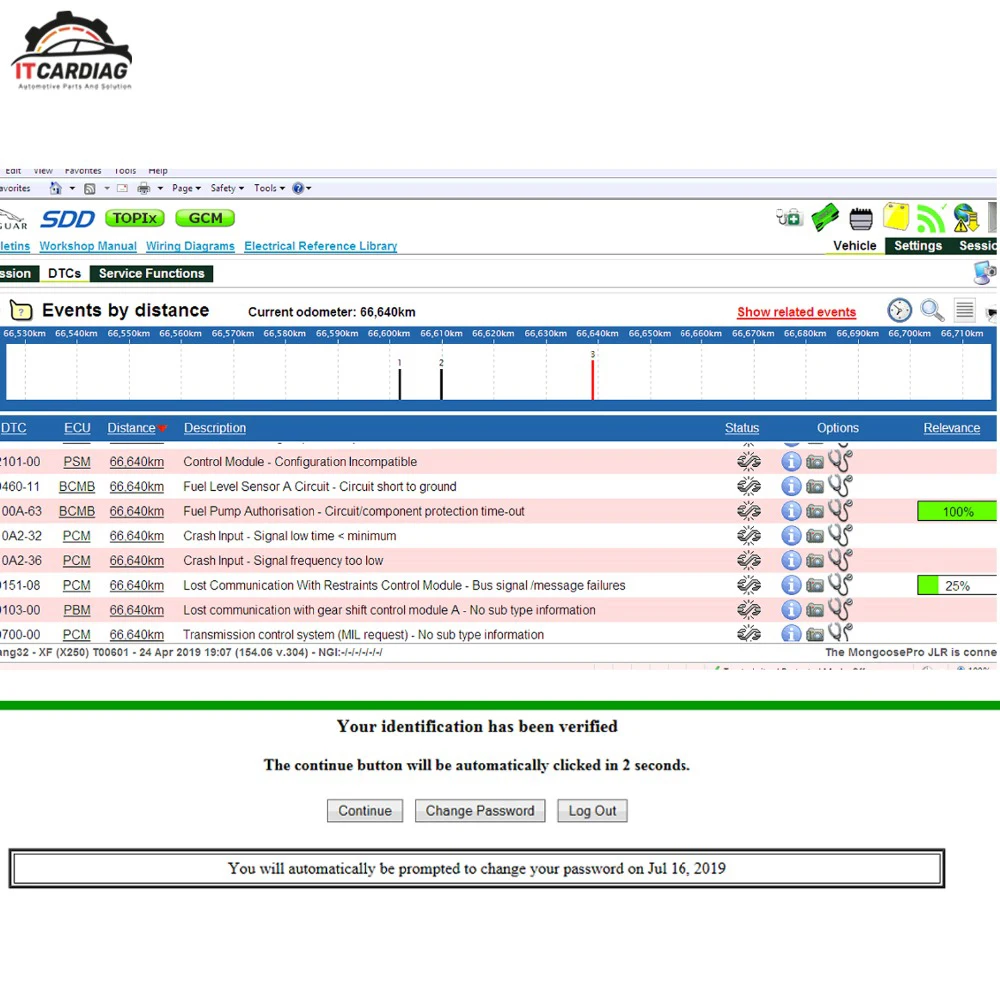
Task: Click the folder help icon beside Events by distance
Action: coord(21,311)
